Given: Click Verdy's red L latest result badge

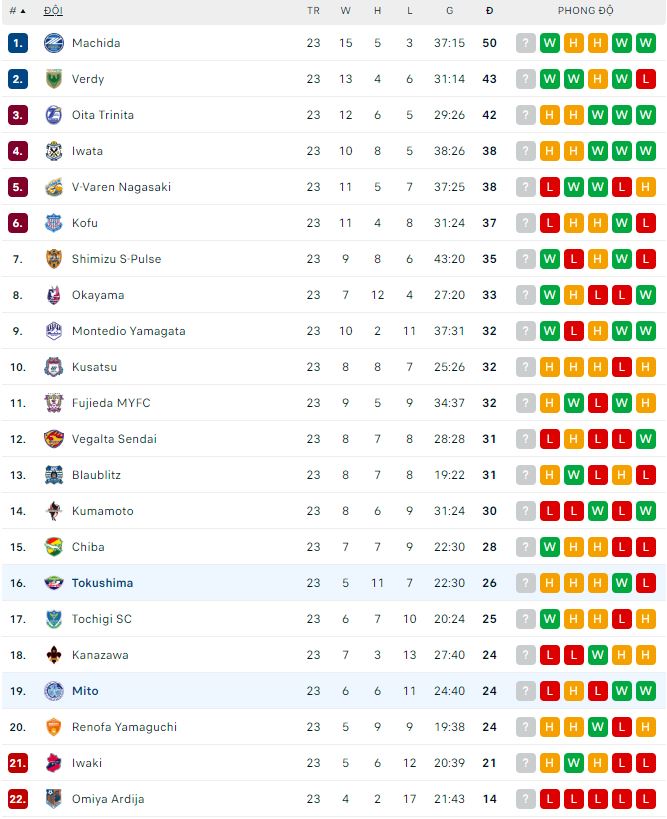Looking at the screenshot, I should pos(646,79).
